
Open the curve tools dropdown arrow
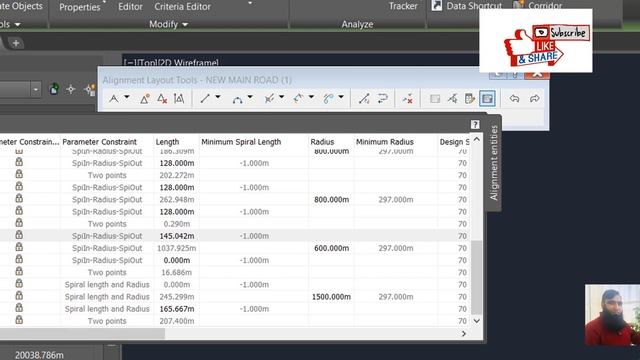tap(250, 97)
